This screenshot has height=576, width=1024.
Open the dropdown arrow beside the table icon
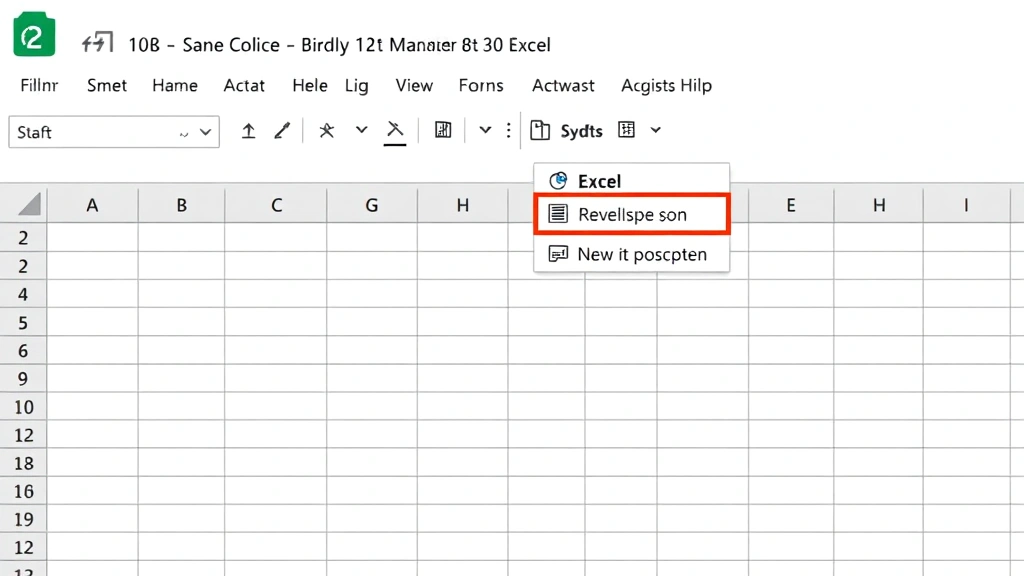(x=656, y=130)
